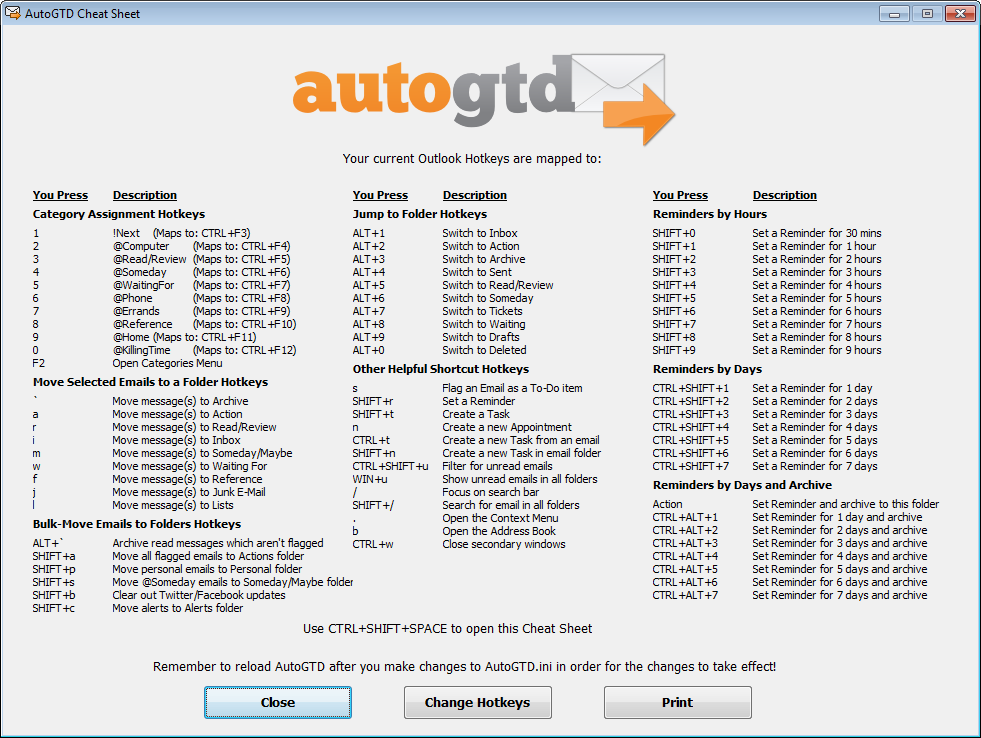Viewport: 981px width, 738px height.
Task: Click 'Create a new Task from an email'
Action: point(521,440)
